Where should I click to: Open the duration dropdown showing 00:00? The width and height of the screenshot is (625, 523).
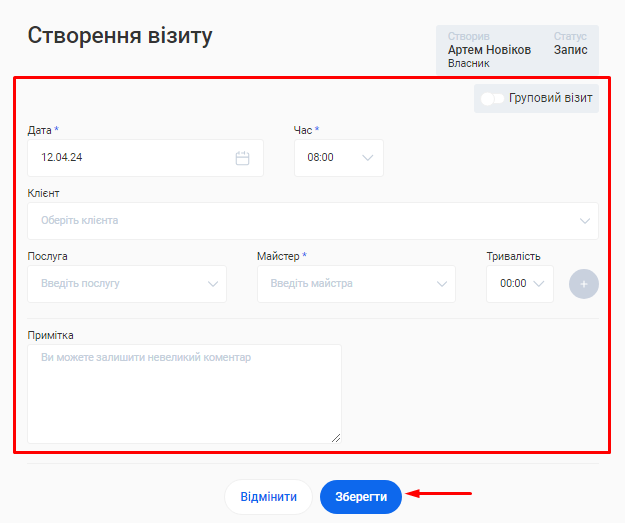514,284
